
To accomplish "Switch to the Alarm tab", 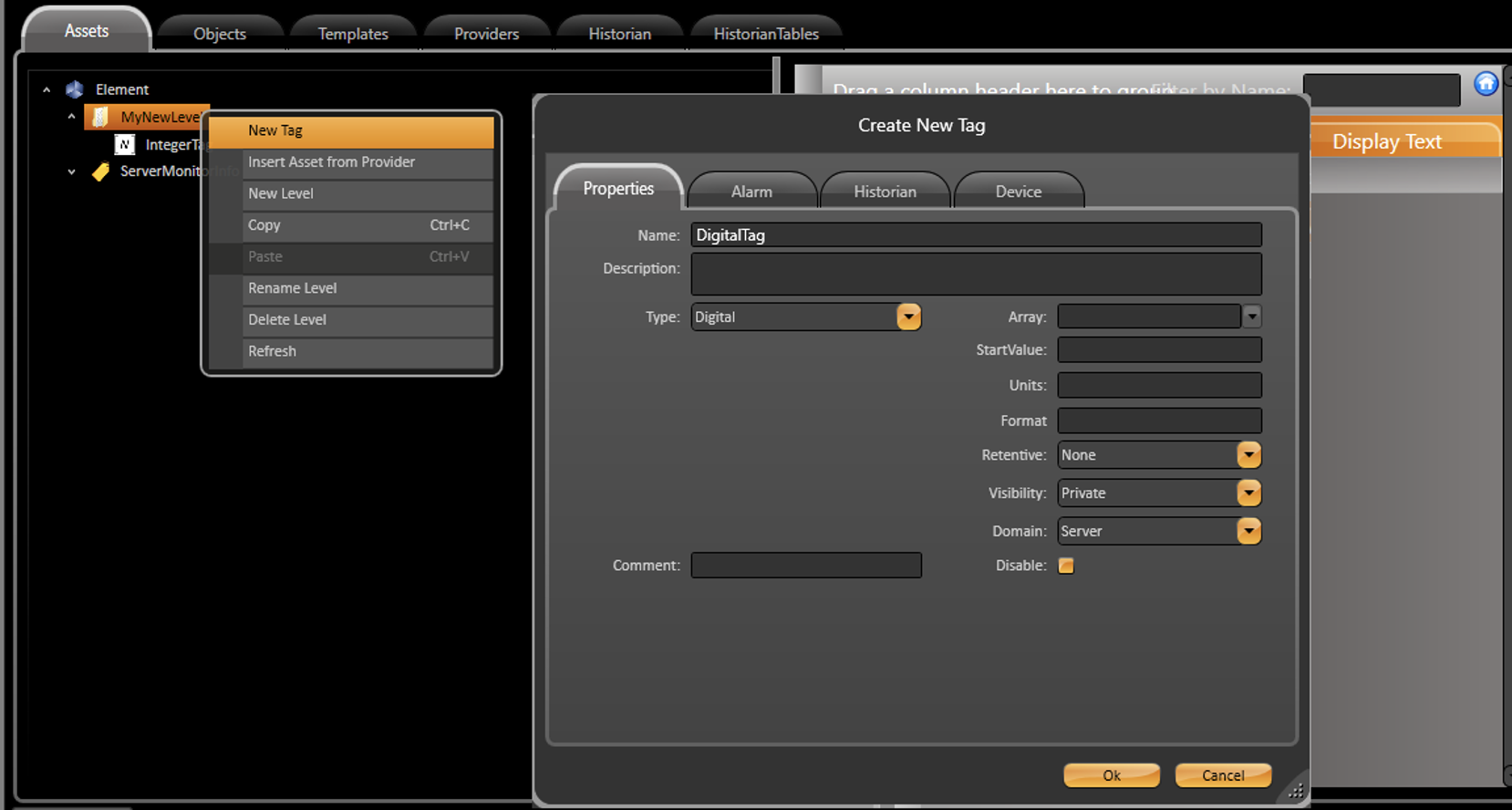I will (x=751, y=192).
